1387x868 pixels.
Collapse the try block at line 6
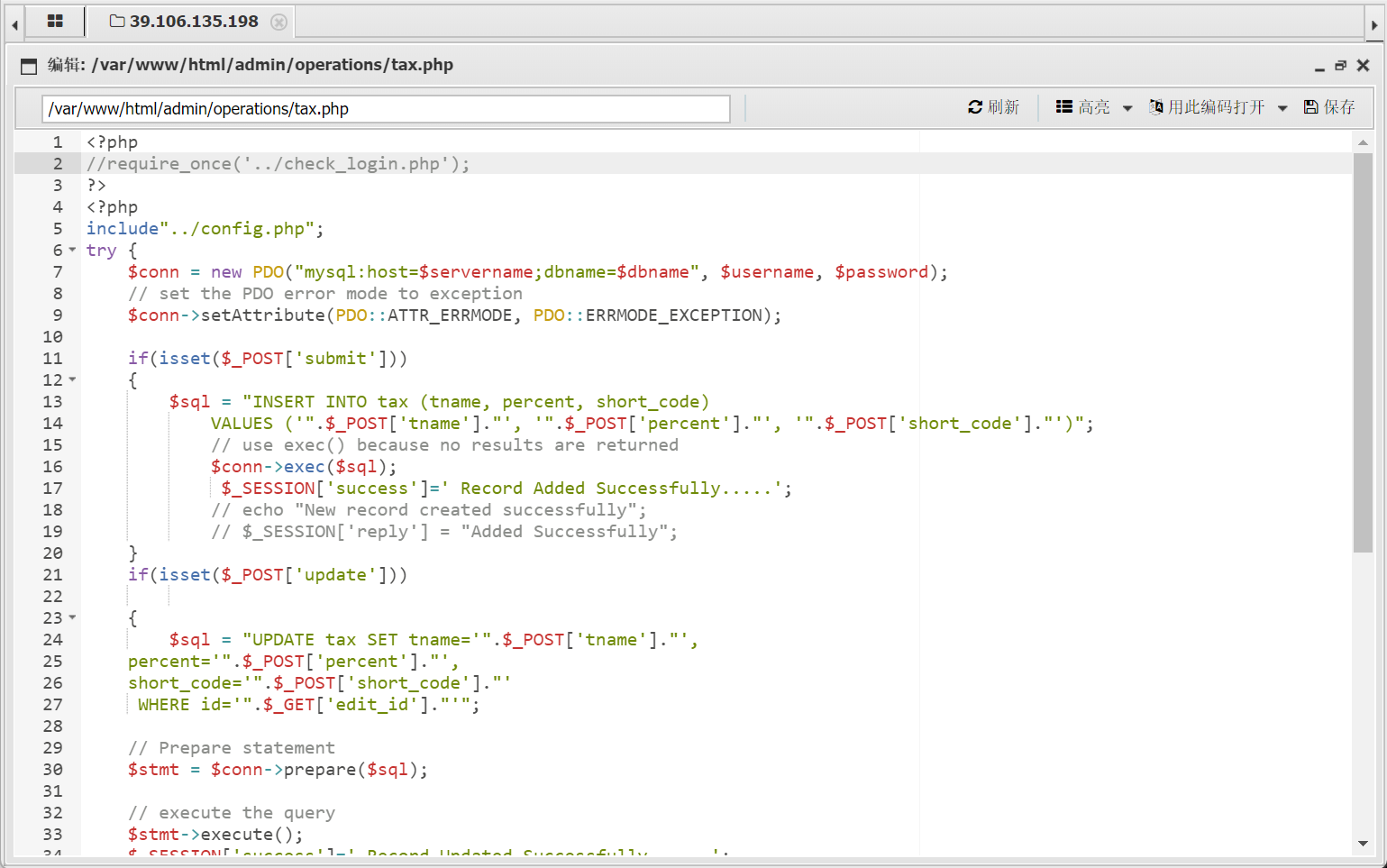73,250
